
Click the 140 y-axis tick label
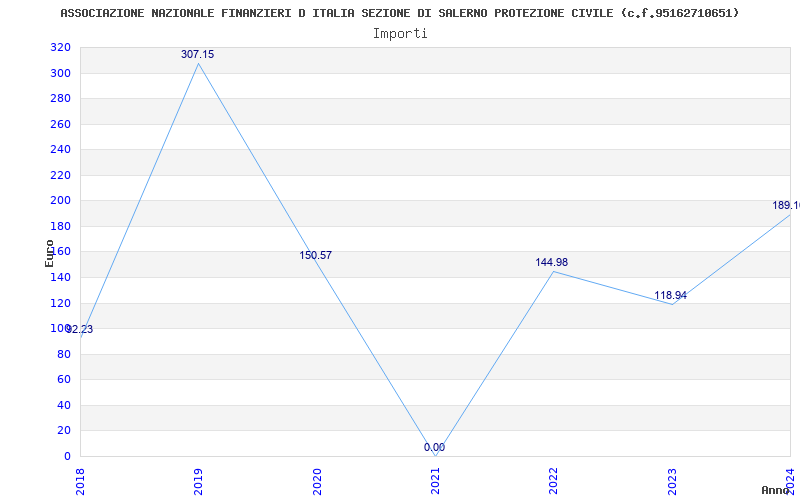click(60, 277)
